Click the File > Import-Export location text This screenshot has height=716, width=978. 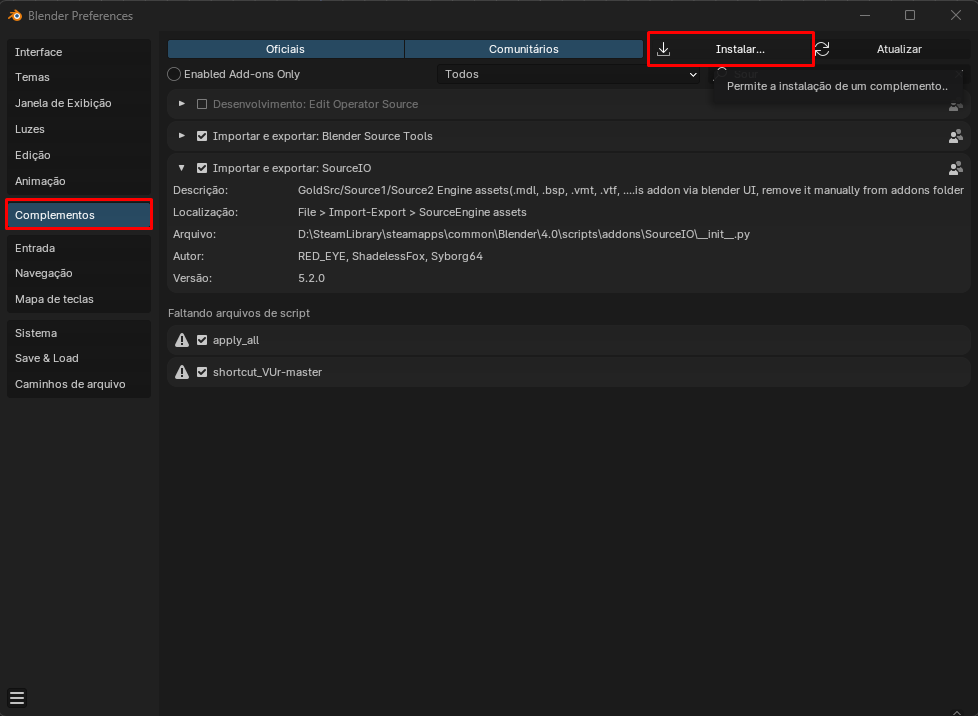point(412,213)
